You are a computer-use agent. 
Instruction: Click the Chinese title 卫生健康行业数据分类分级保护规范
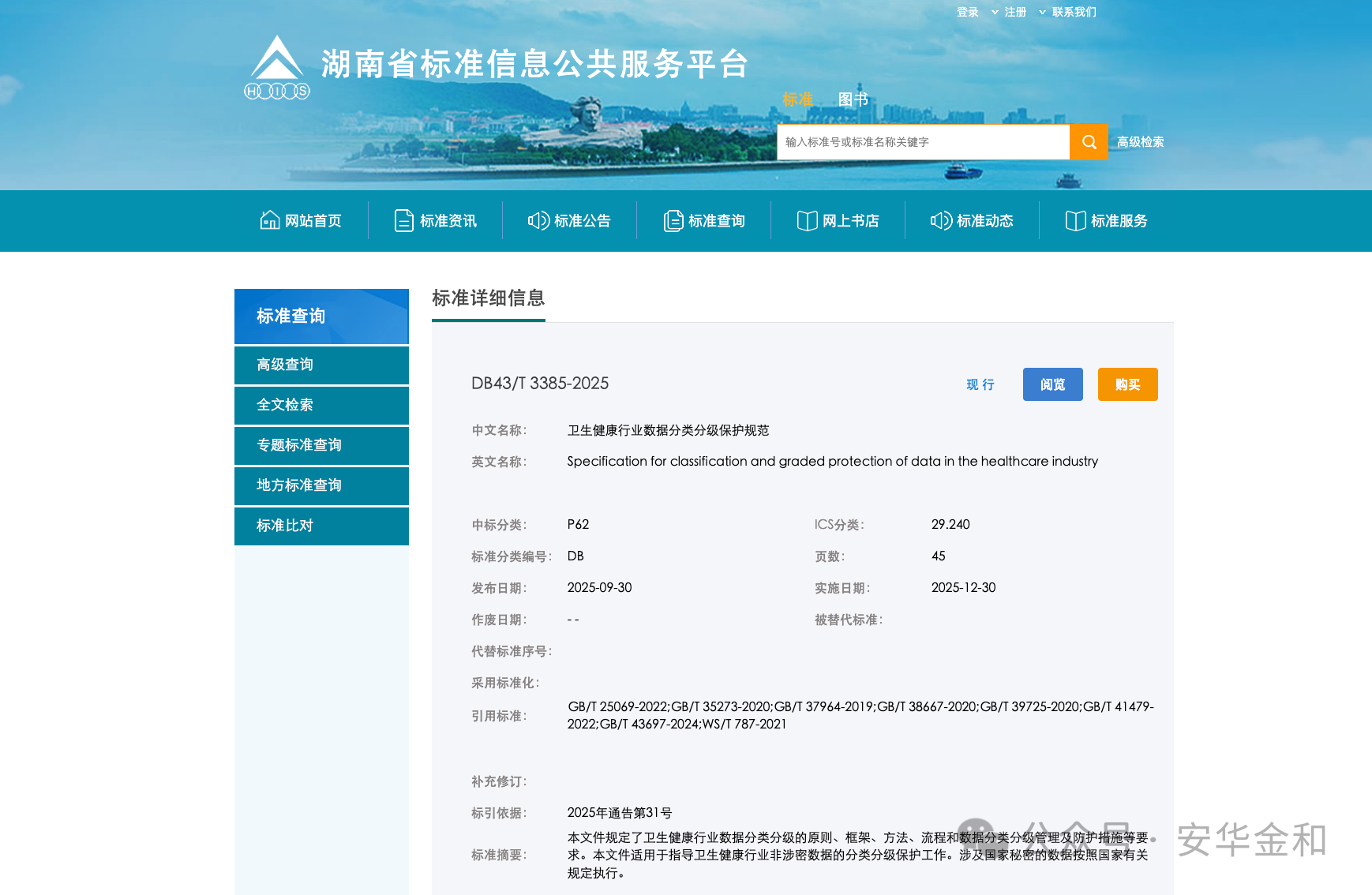668,430
